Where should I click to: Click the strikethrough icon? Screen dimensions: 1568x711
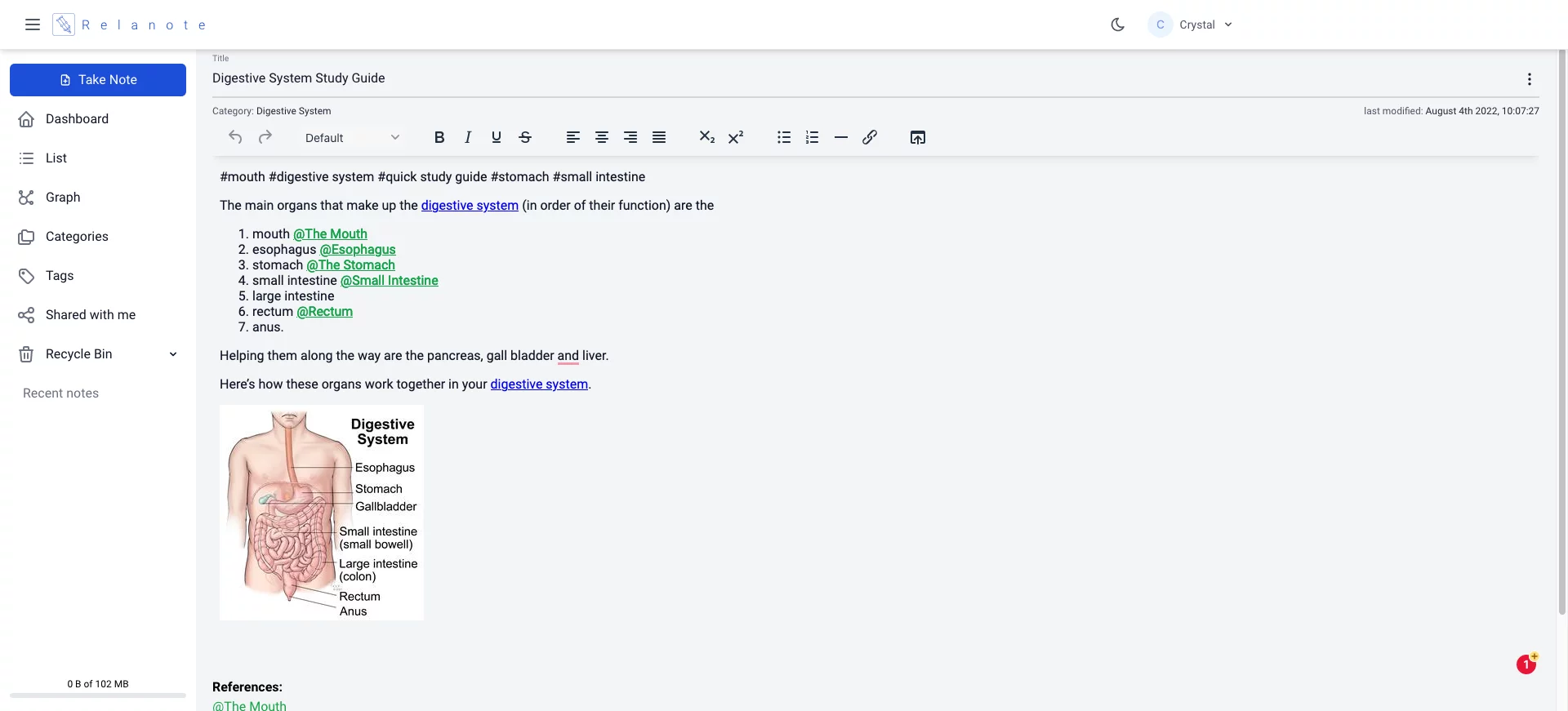click(525, 137)
